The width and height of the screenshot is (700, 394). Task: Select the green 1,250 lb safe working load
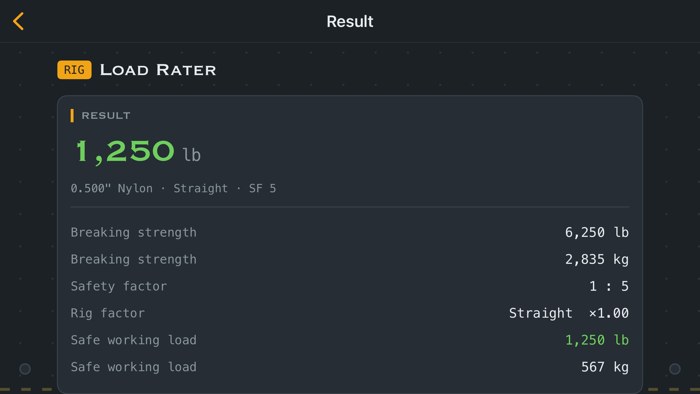597,340
